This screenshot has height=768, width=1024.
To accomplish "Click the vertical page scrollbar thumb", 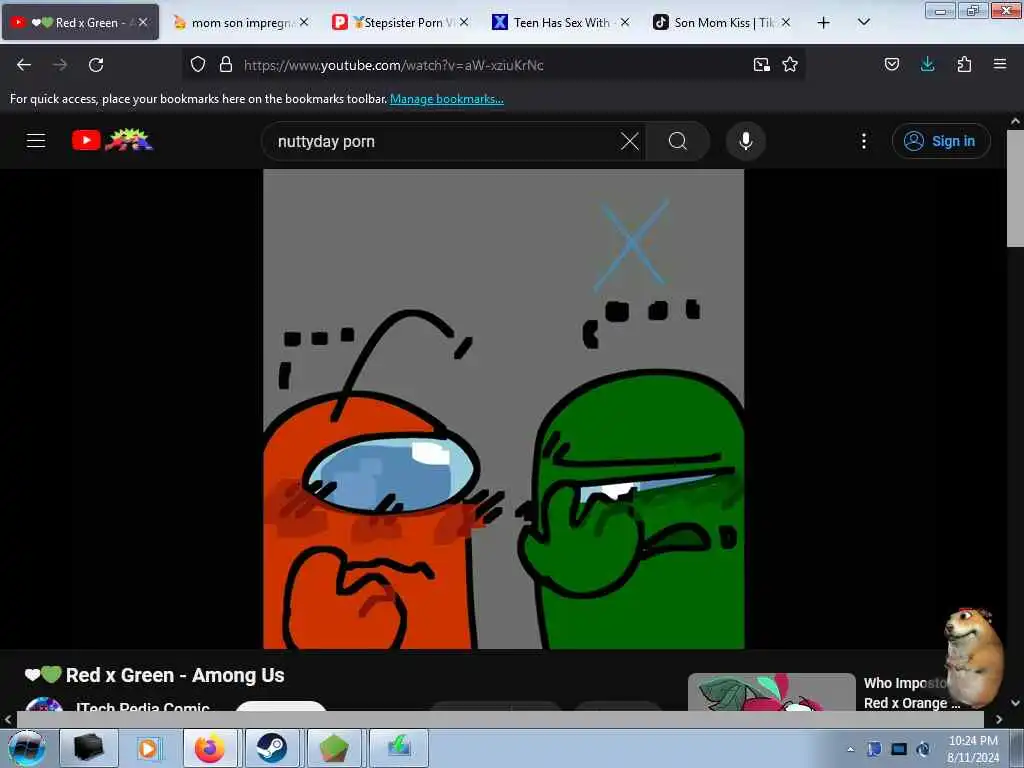I will pos(1015,188).
